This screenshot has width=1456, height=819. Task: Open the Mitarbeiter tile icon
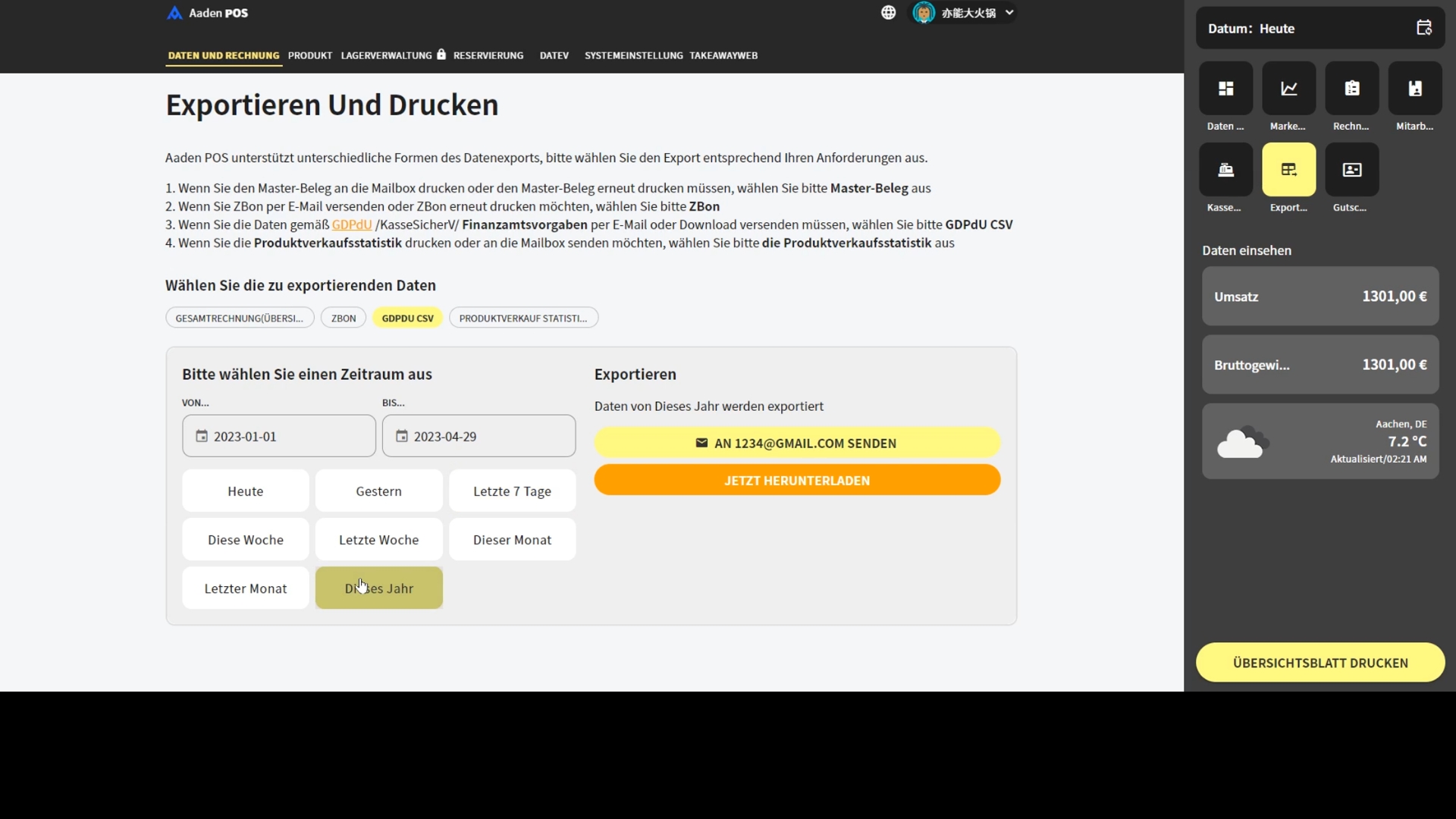pyautogui.click(x=1414, y=89)
